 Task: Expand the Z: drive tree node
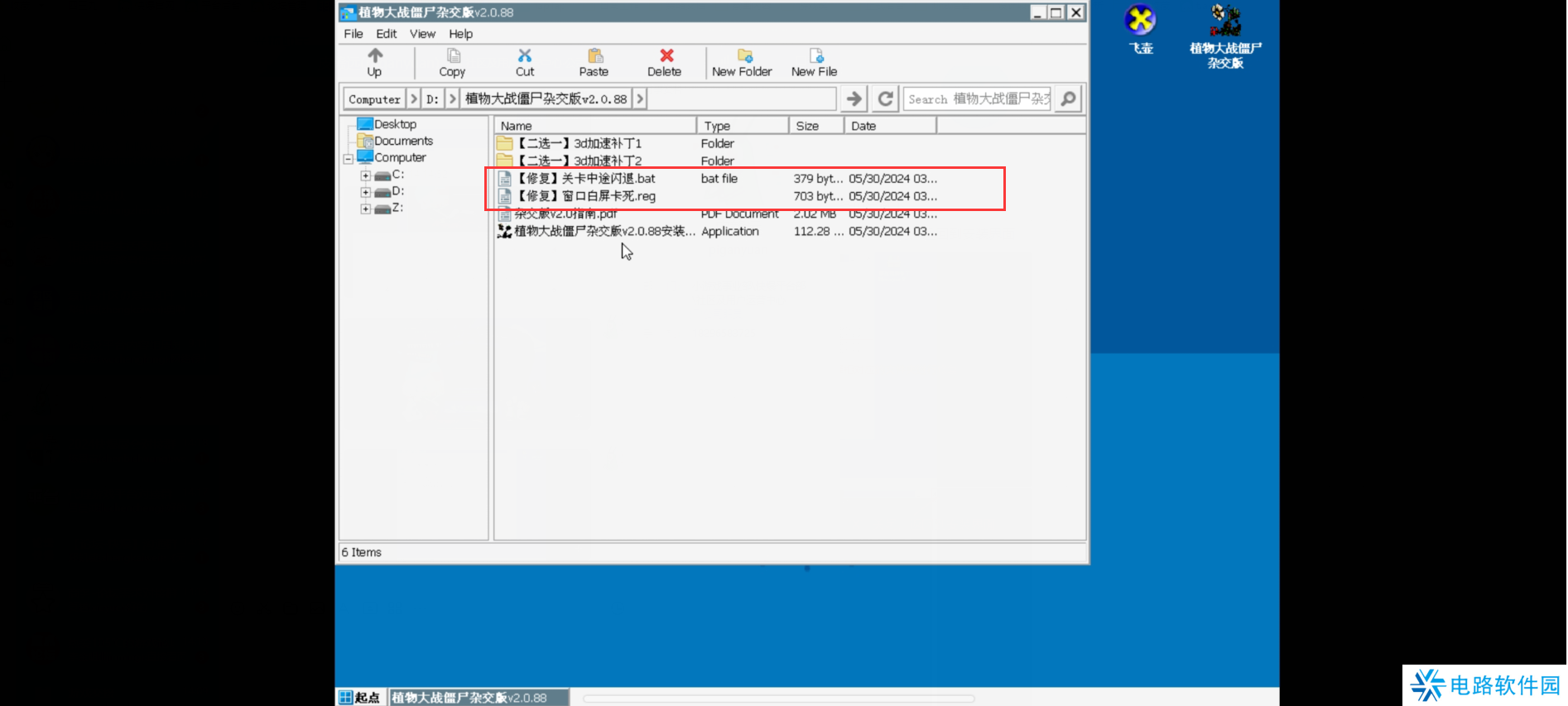(365, 209)
